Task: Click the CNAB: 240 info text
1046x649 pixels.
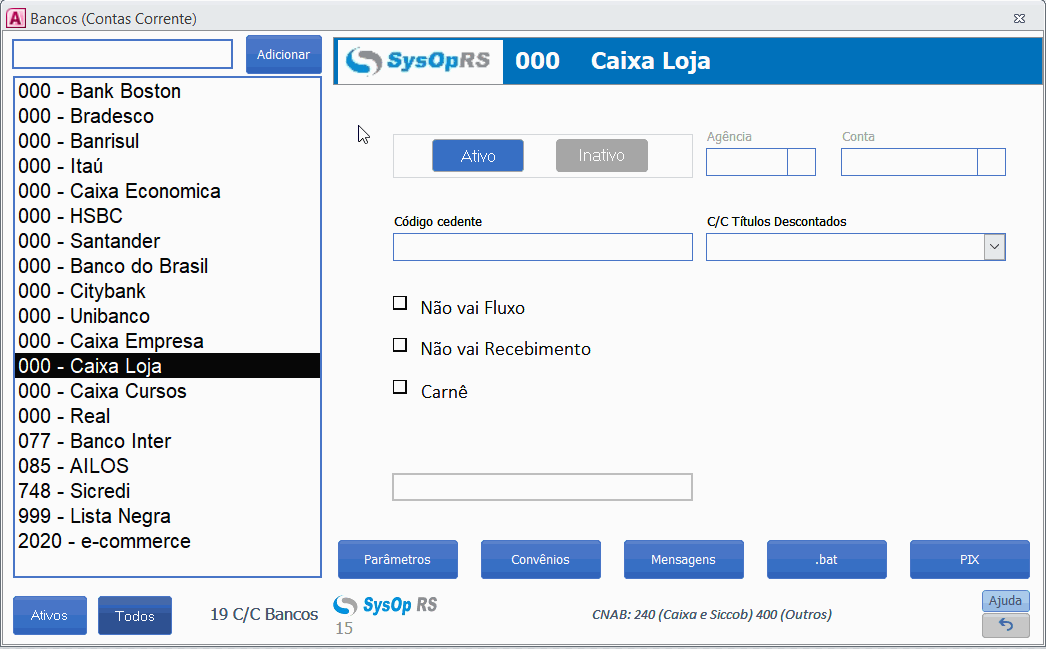Action: point(712,614)
